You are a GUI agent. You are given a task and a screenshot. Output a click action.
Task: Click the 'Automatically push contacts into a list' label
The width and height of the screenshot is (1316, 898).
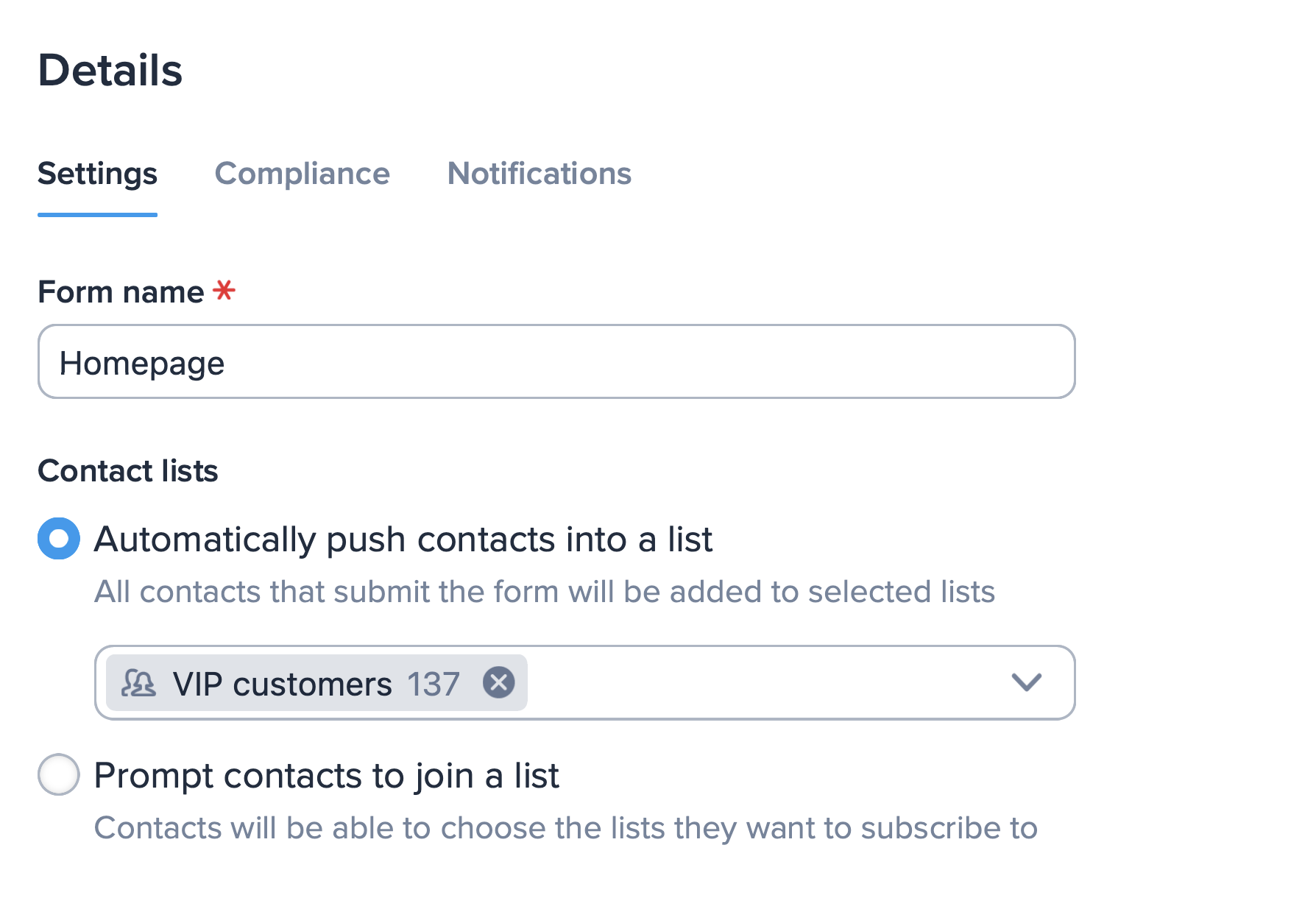click(x=403, y=540)
